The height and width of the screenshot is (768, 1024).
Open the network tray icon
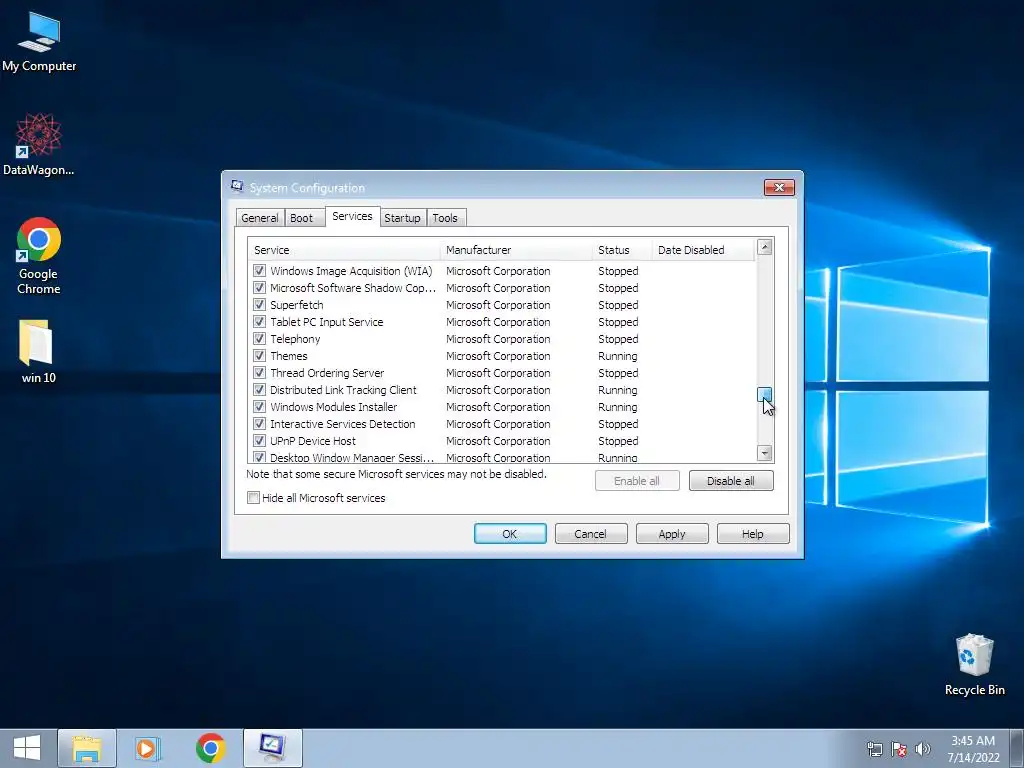874,749
